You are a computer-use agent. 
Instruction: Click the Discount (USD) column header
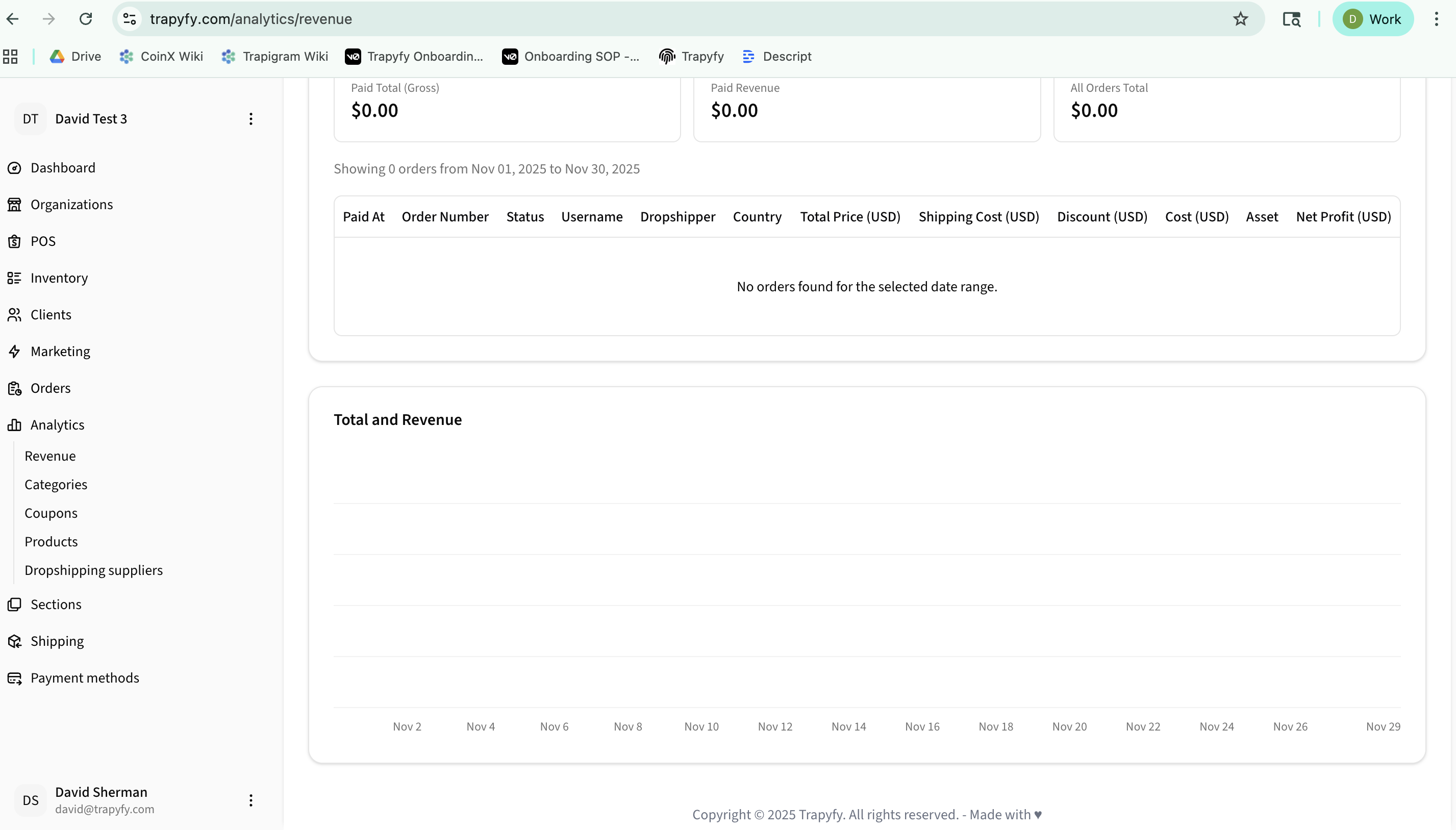pos(1102,217)
